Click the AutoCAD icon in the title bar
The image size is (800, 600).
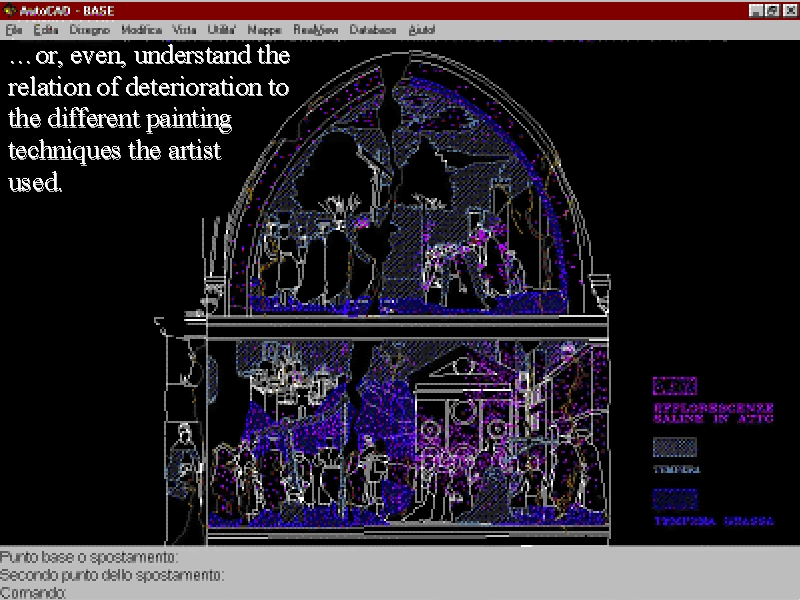(9, 10)
